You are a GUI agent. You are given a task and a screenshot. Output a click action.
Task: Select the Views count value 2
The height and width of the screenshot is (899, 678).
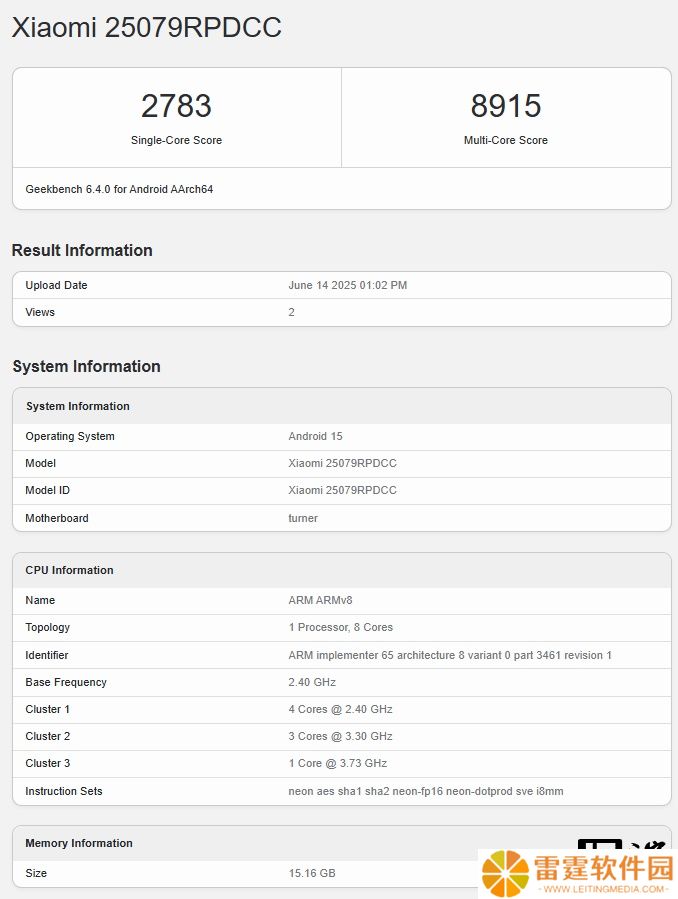(291, 312)
